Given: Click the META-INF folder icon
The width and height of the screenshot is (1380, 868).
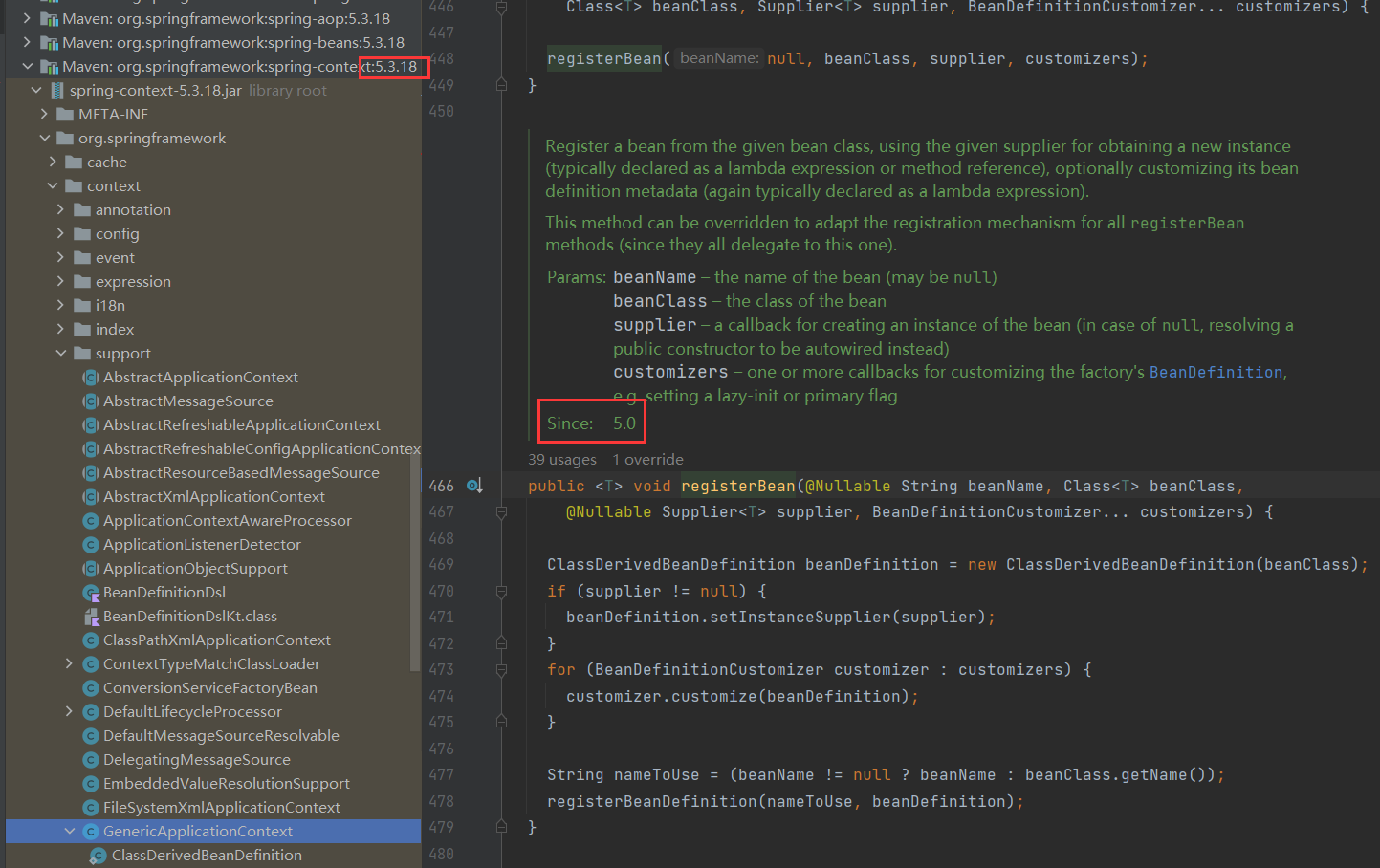Looking at the screenshot, I should [65, 114].
